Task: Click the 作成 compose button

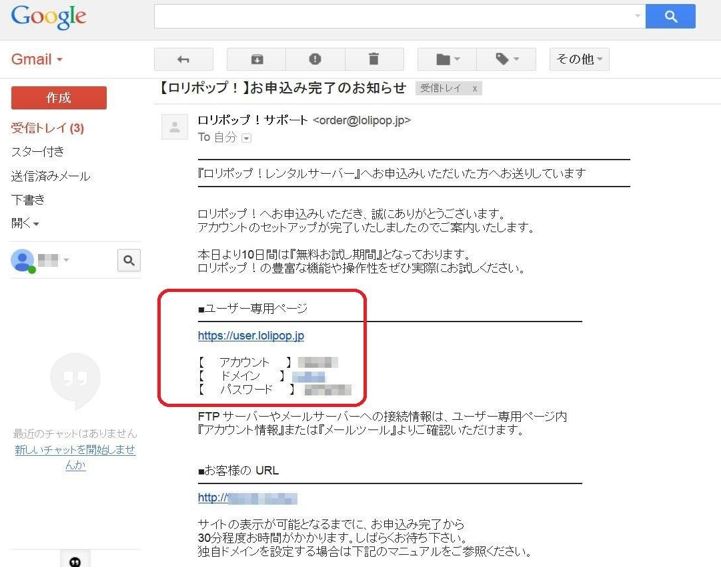Action: tap(59, 98)
